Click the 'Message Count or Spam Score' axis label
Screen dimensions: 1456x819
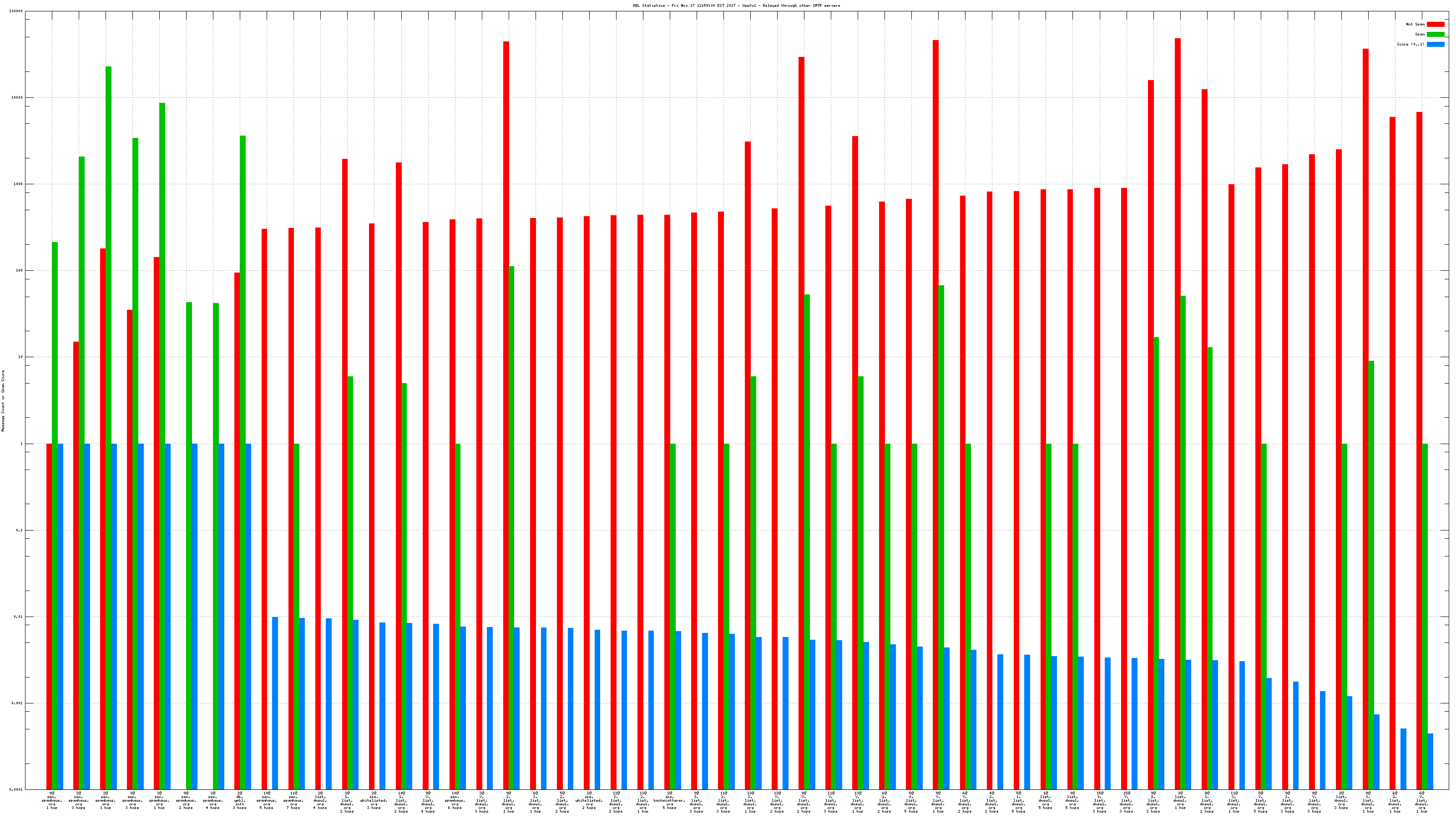coord(3,401)
